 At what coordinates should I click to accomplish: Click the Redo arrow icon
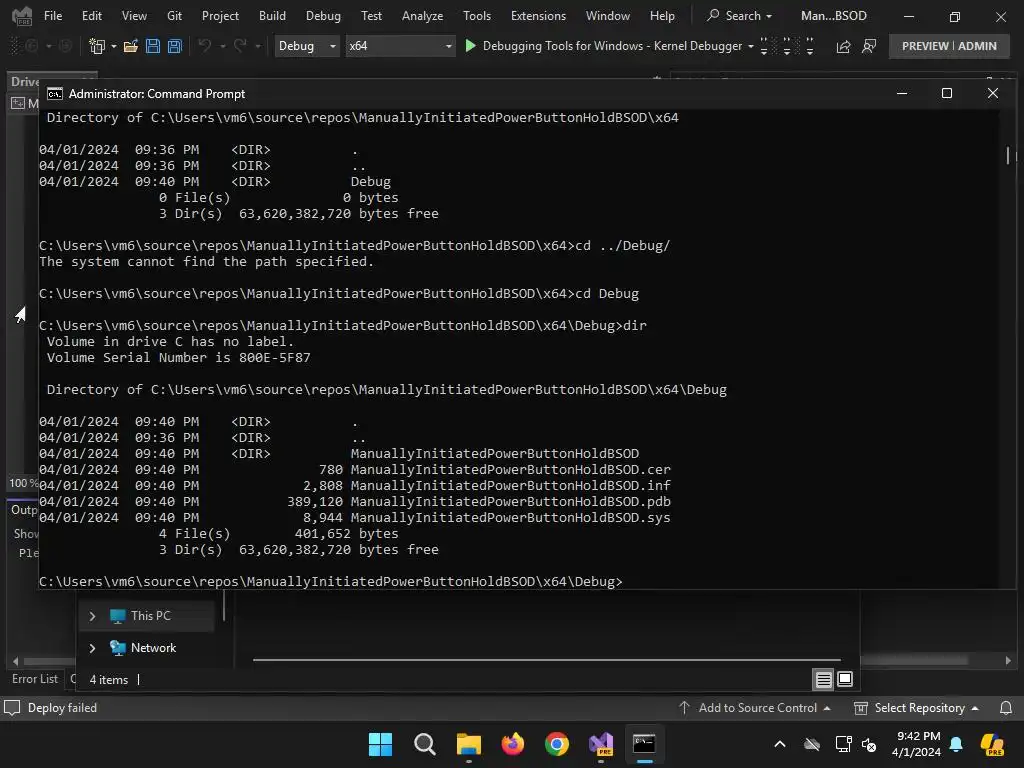[x=240, y=46]
